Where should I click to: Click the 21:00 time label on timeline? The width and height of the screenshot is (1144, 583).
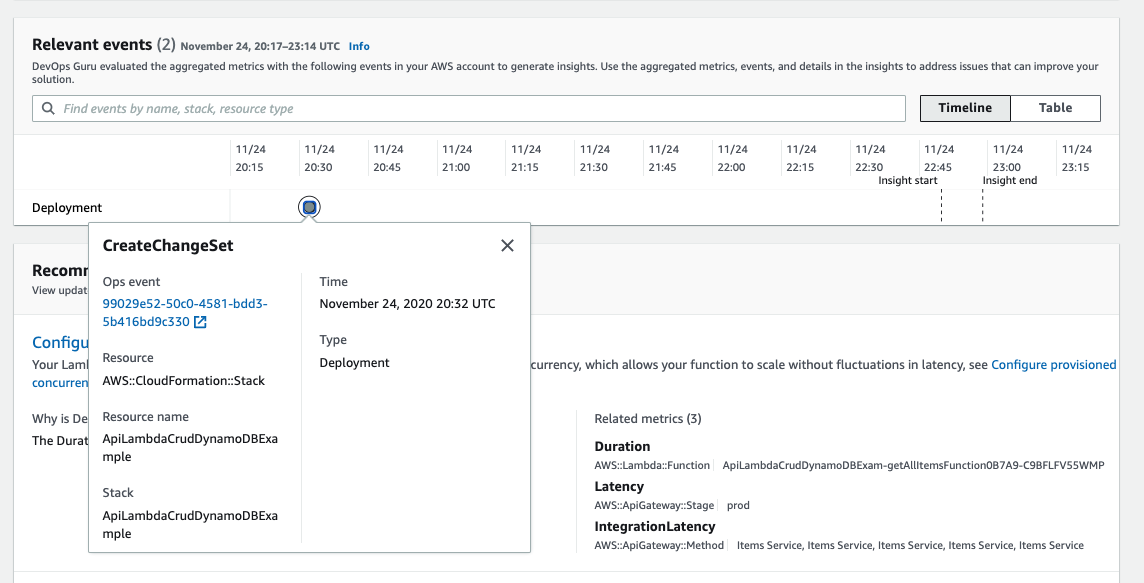click(456, 158)
